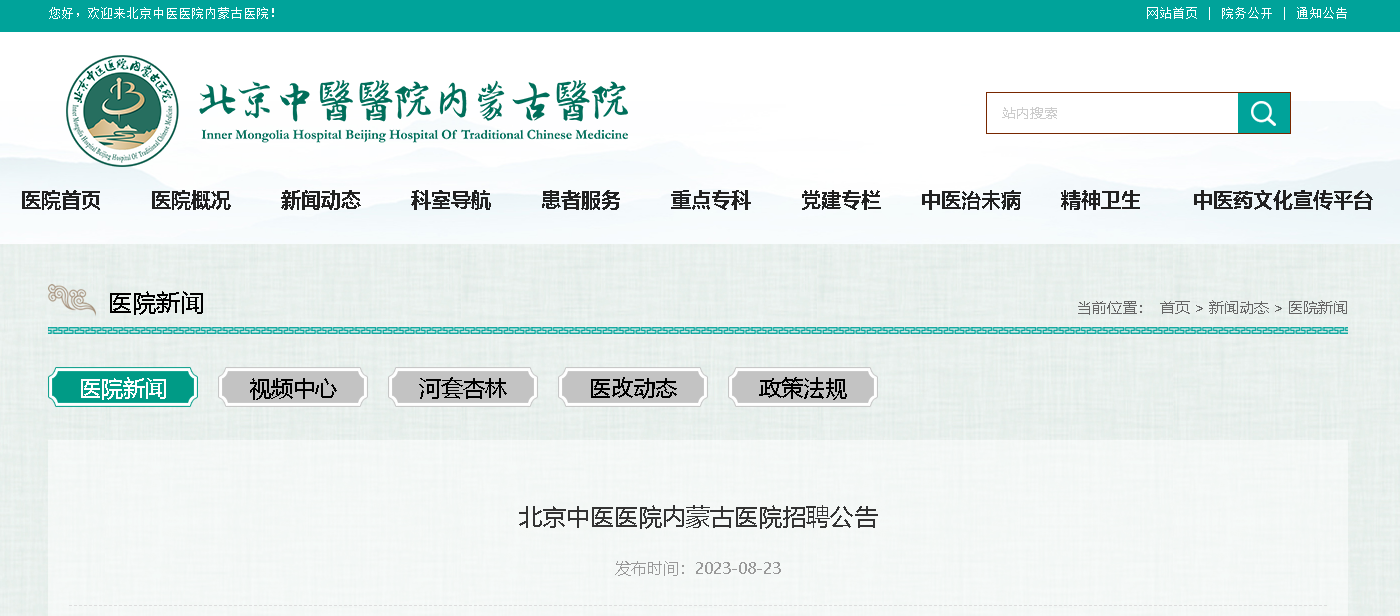
Task: Open 科室导航 navigation item
Action: click(x=451, y=200)
